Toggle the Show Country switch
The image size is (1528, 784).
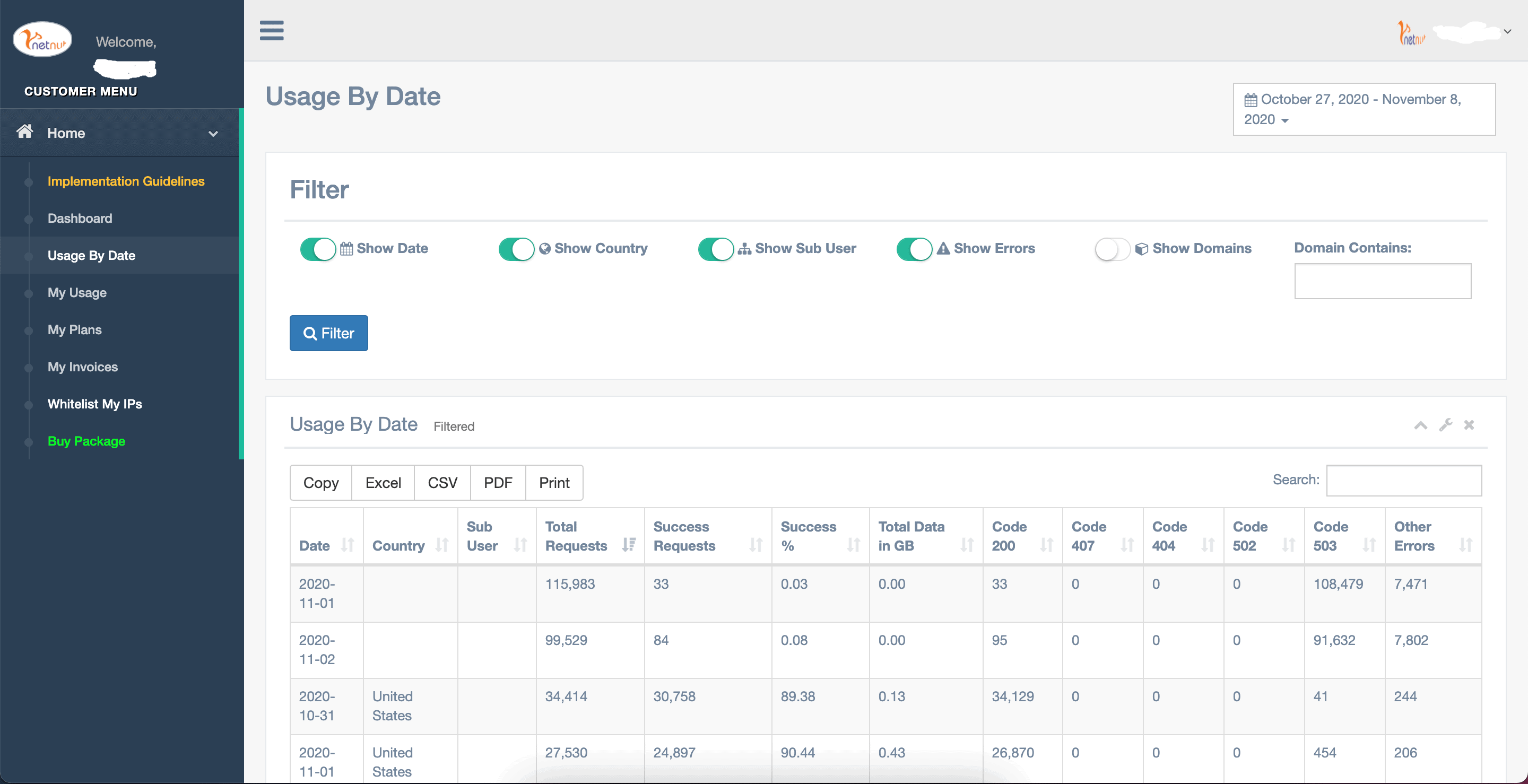517,249
